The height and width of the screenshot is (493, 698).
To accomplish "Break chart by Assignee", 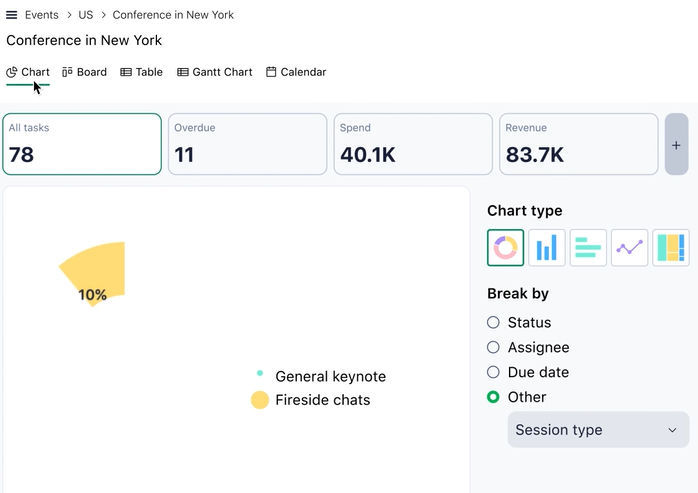I will [493, 348].
